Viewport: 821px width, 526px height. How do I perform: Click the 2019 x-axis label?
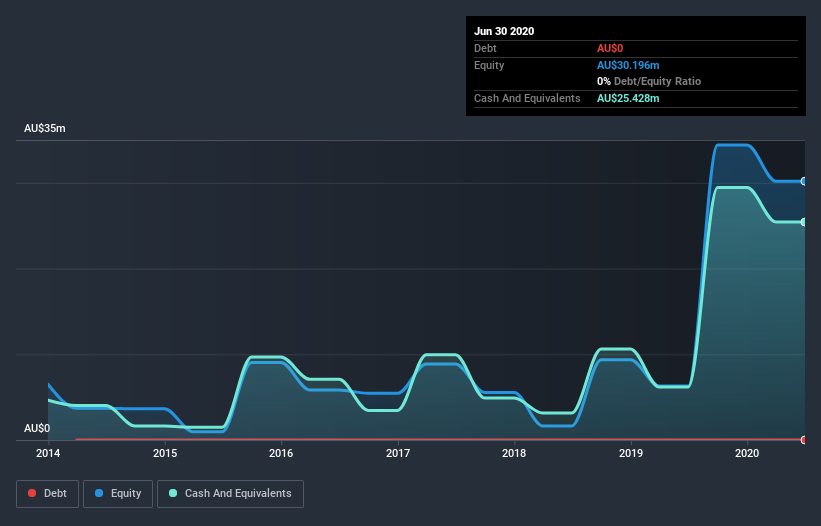pyautogui.click(x=631, y=453)
